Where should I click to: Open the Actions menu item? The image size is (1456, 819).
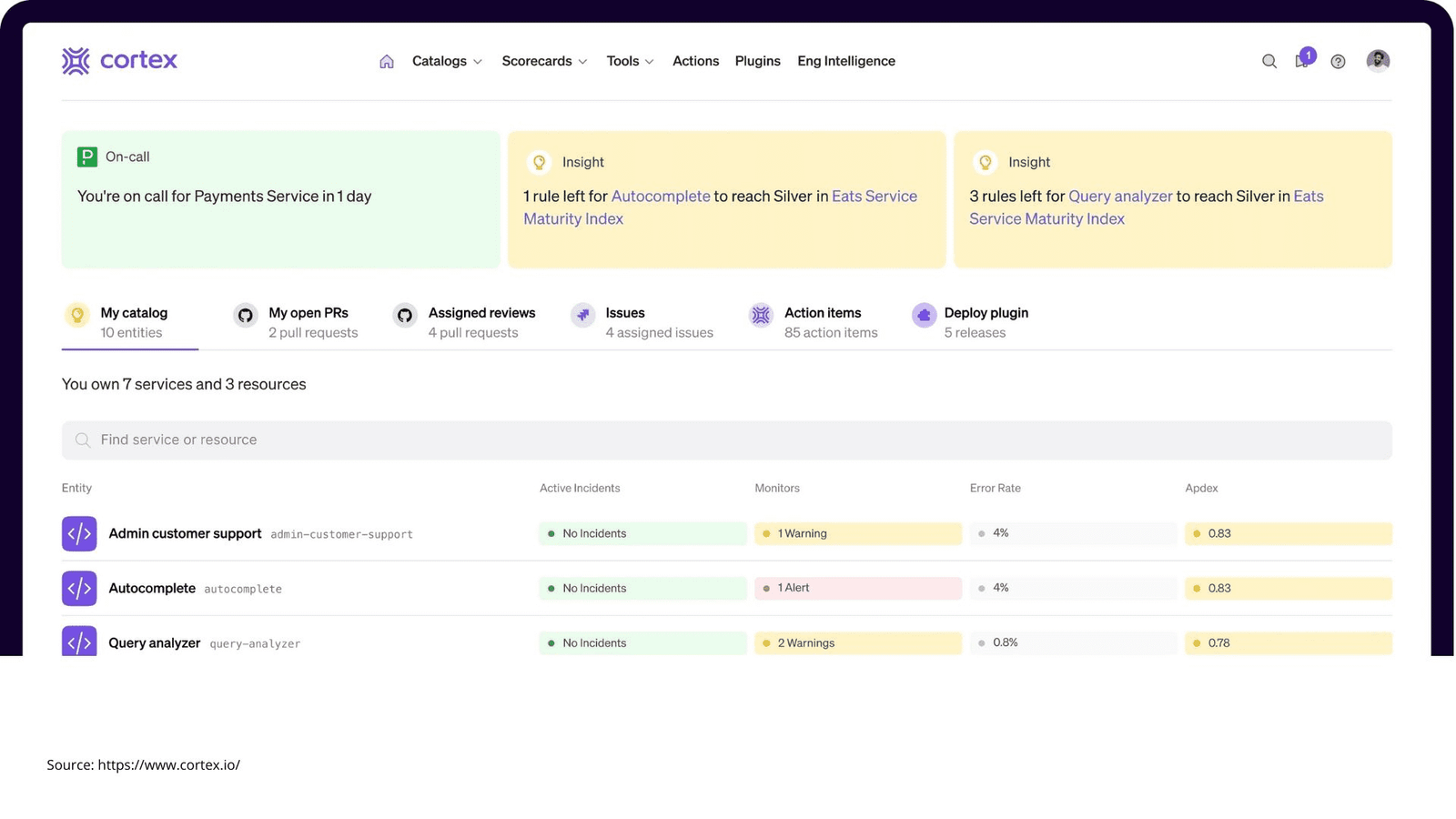pos(695,61)
